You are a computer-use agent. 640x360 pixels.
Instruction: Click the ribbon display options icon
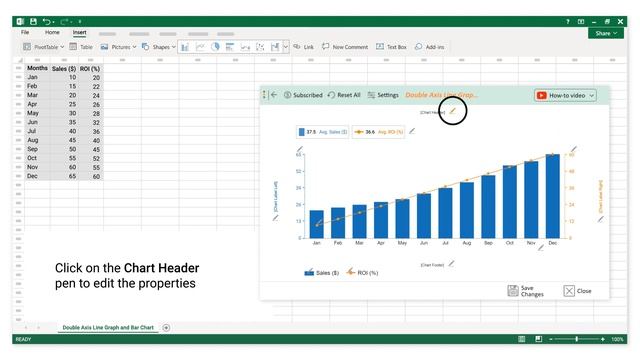(x=581, y=22)
